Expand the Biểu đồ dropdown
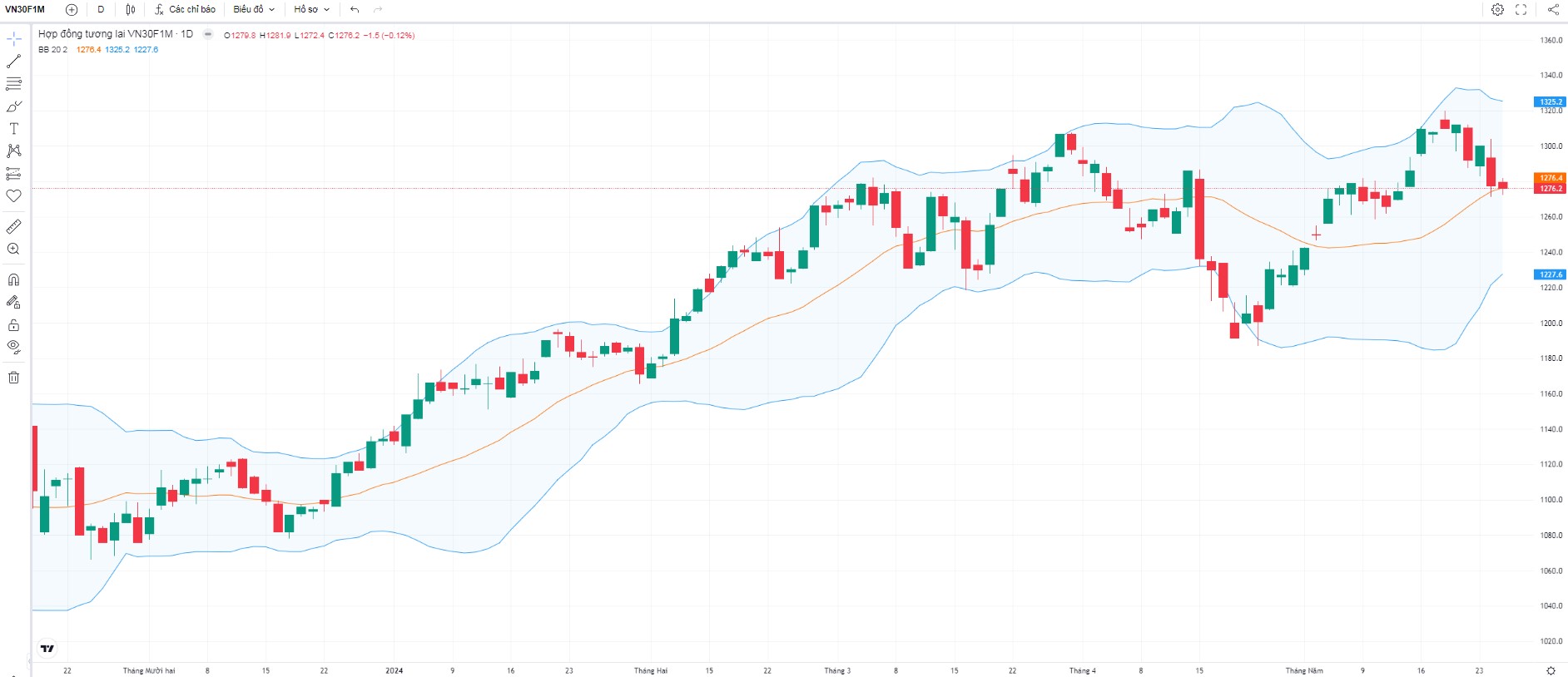Viewport: 1568px width, 677px height. point(254,9)
